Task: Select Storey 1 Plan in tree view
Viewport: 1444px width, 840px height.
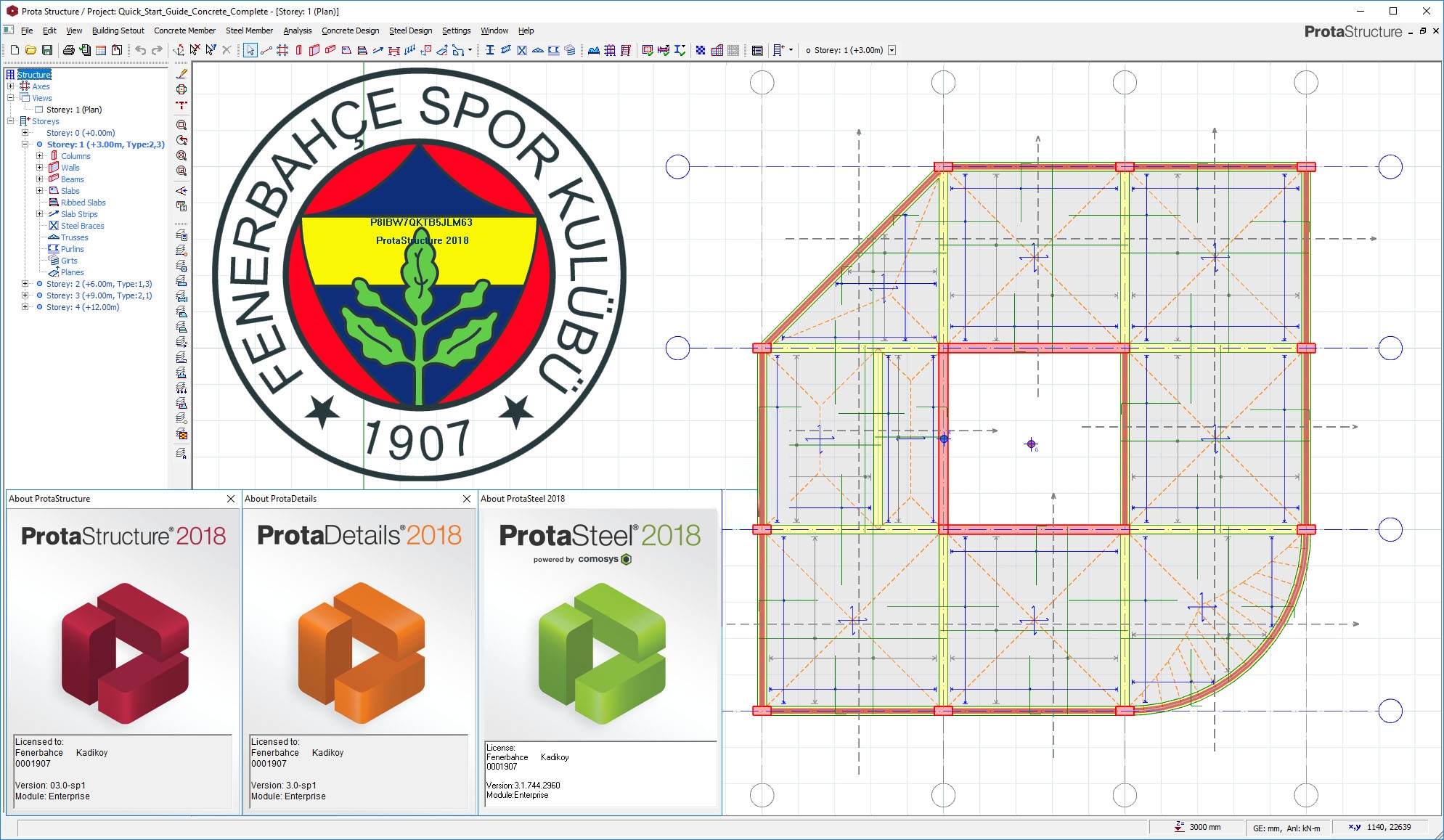Action: 75,110
